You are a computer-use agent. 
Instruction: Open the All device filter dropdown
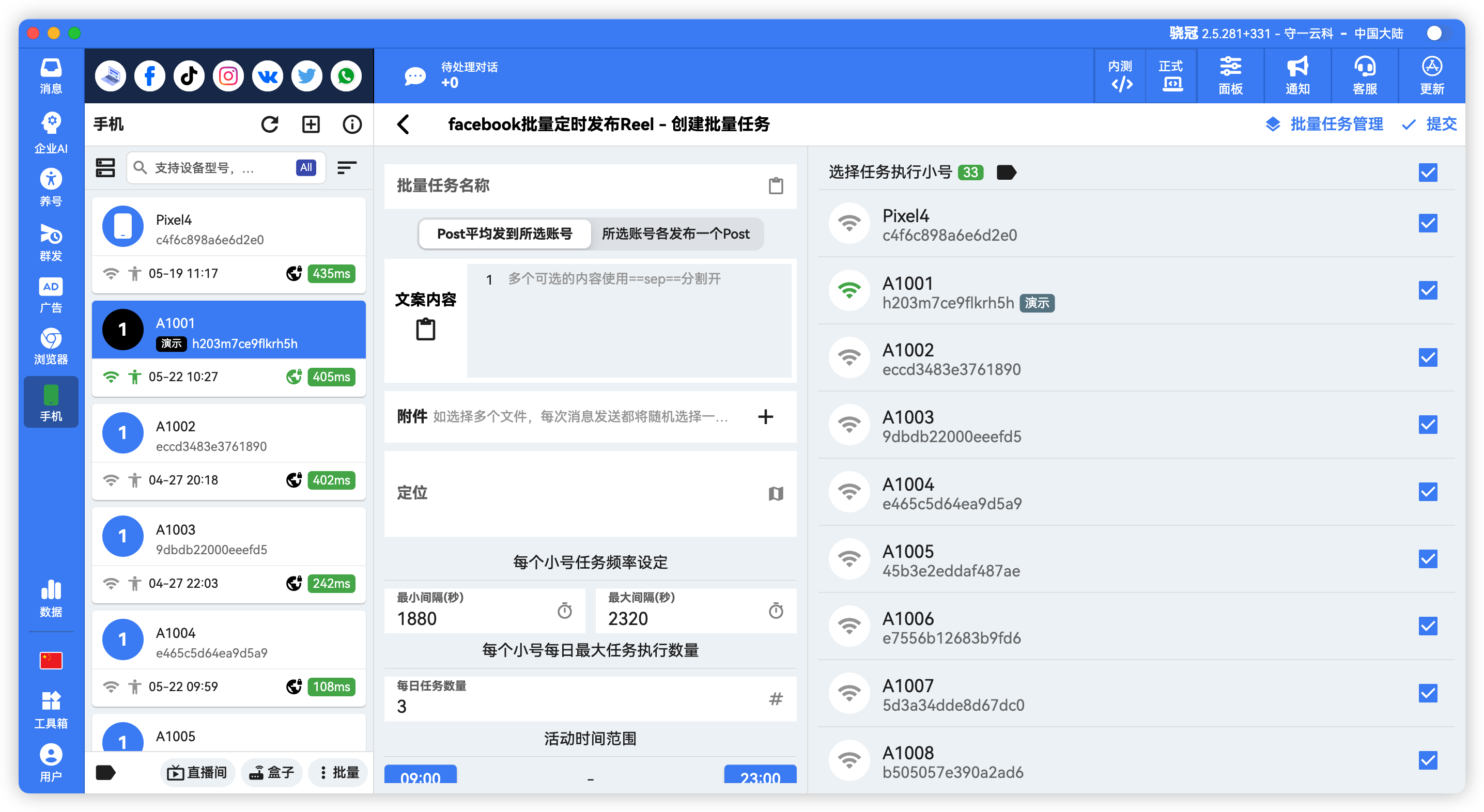[305, 167]
